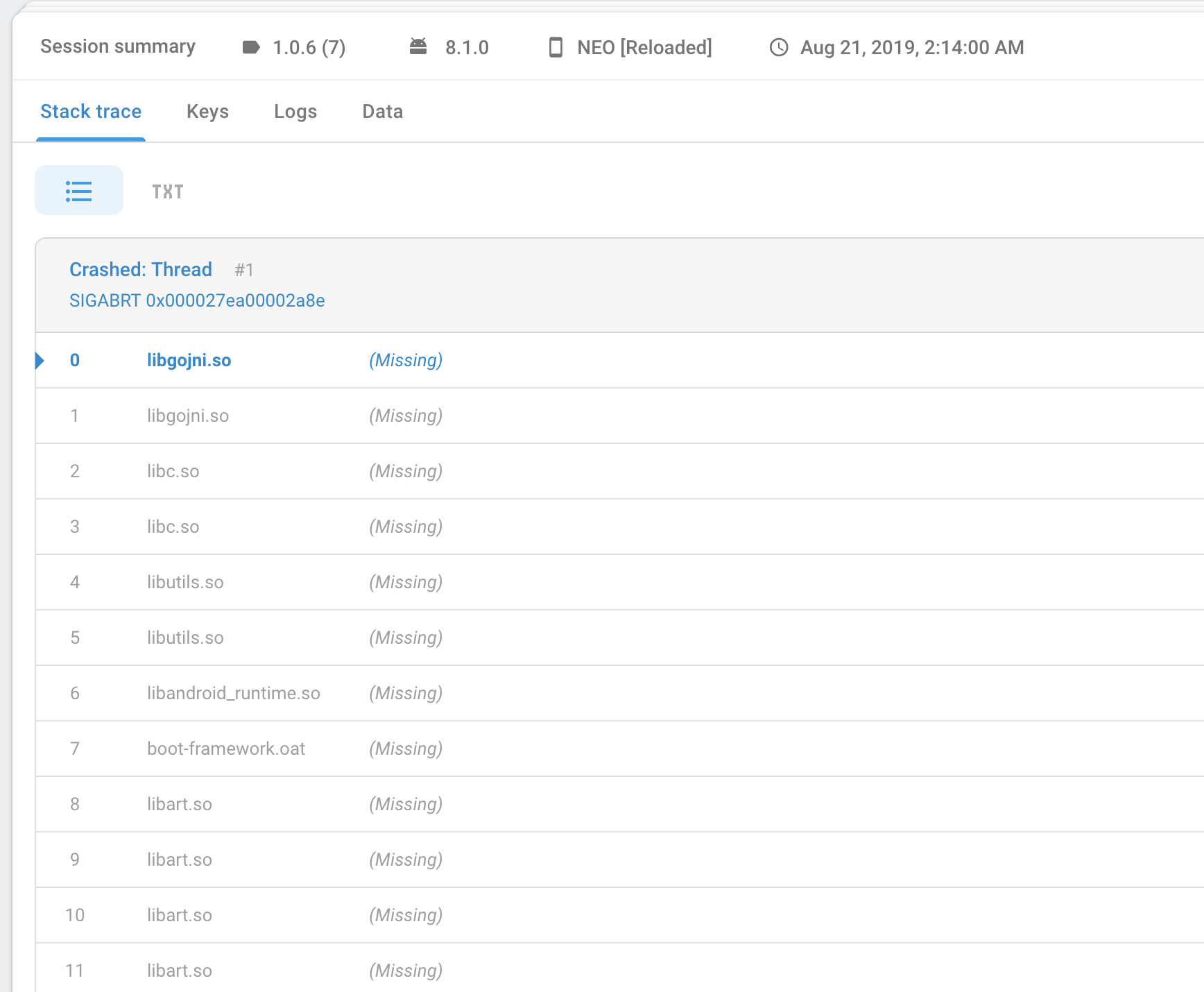Click the Android OS version icon
The image size is (1204, 992).
point(418,46)
